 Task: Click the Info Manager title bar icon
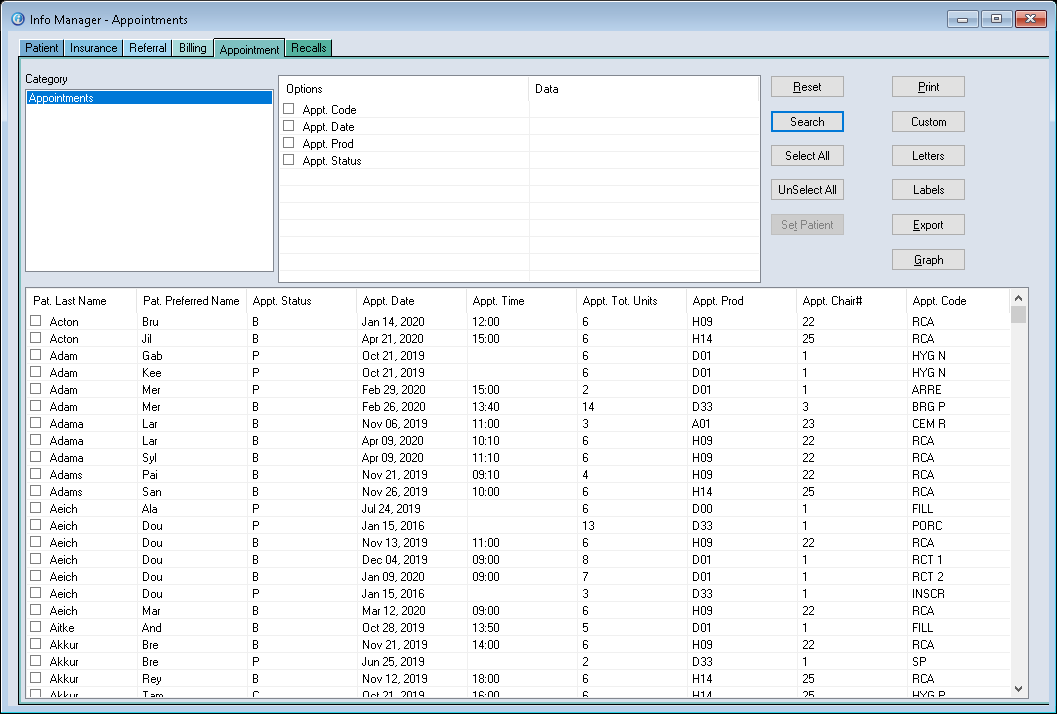[x=17, y=19]
